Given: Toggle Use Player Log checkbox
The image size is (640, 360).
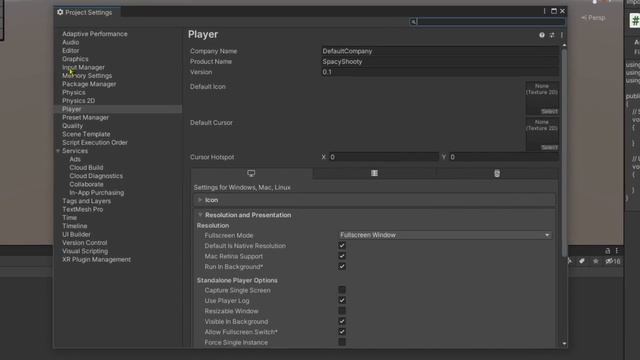Looking at the screenshot, I should 342,300.
